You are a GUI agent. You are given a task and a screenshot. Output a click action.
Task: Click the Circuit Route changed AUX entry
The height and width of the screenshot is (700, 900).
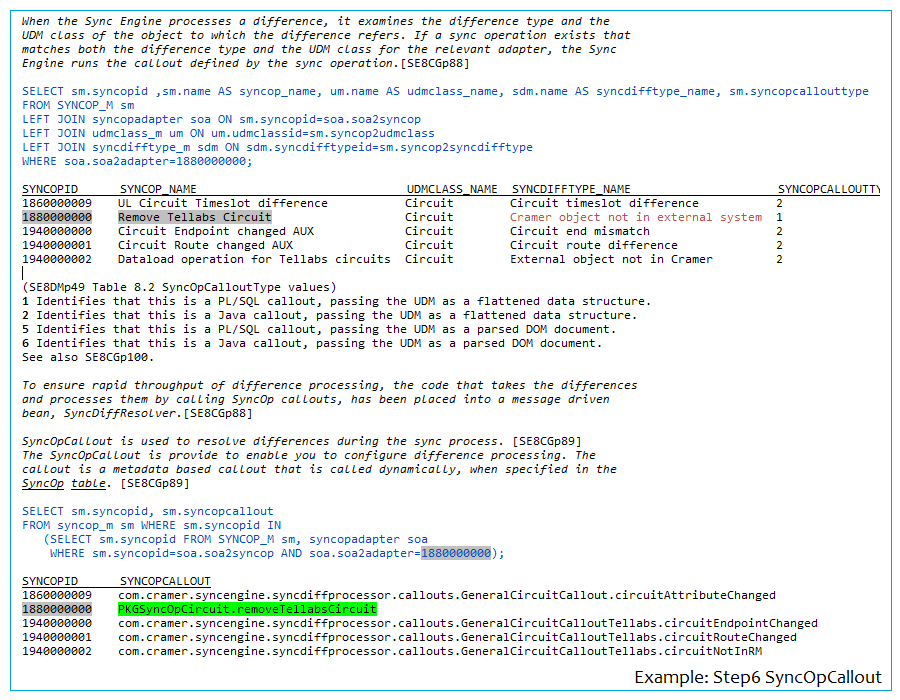(x=205, y=245)
